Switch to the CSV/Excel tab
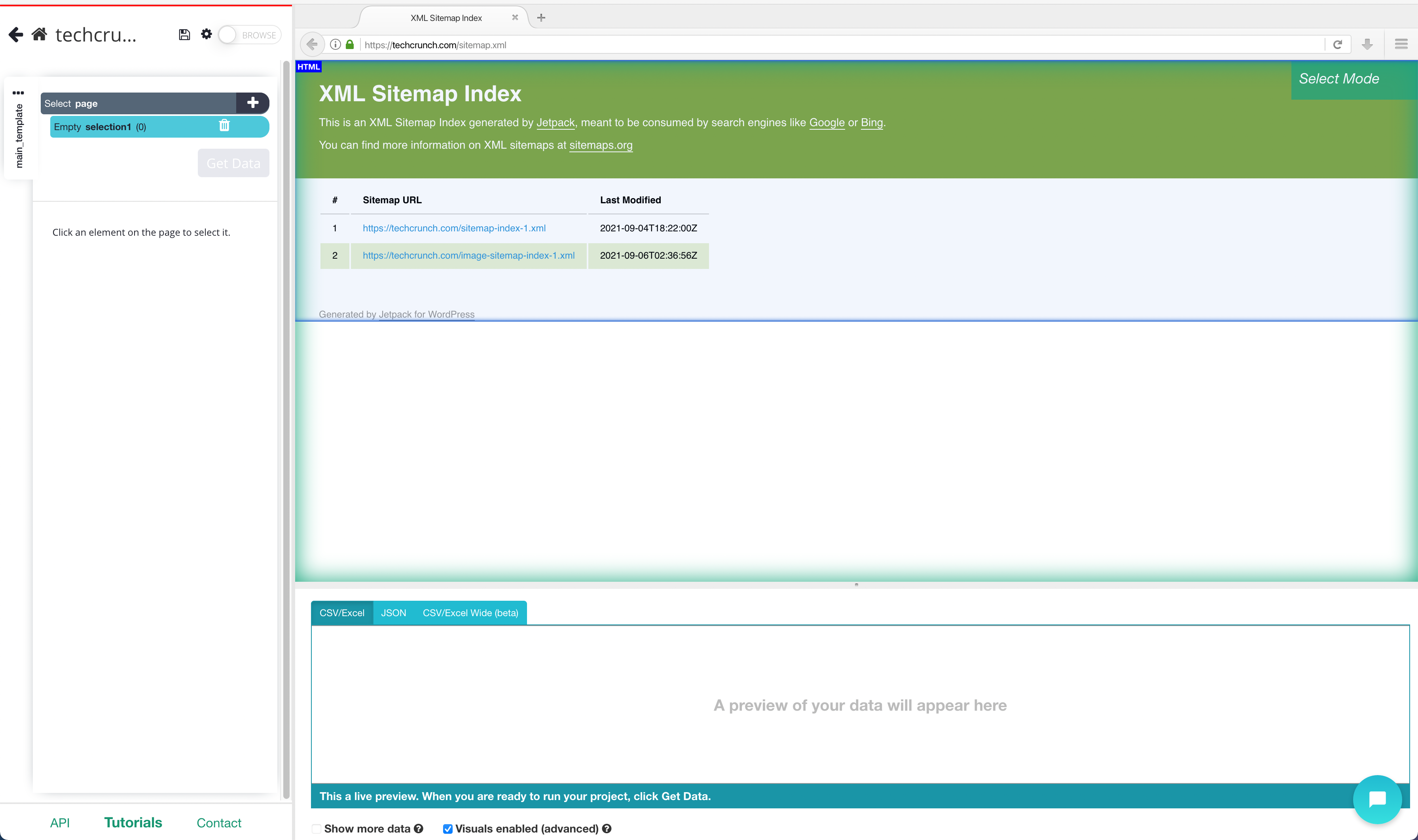The height and width of the screenshot is (840, 1418). click(x=341, y=613)
